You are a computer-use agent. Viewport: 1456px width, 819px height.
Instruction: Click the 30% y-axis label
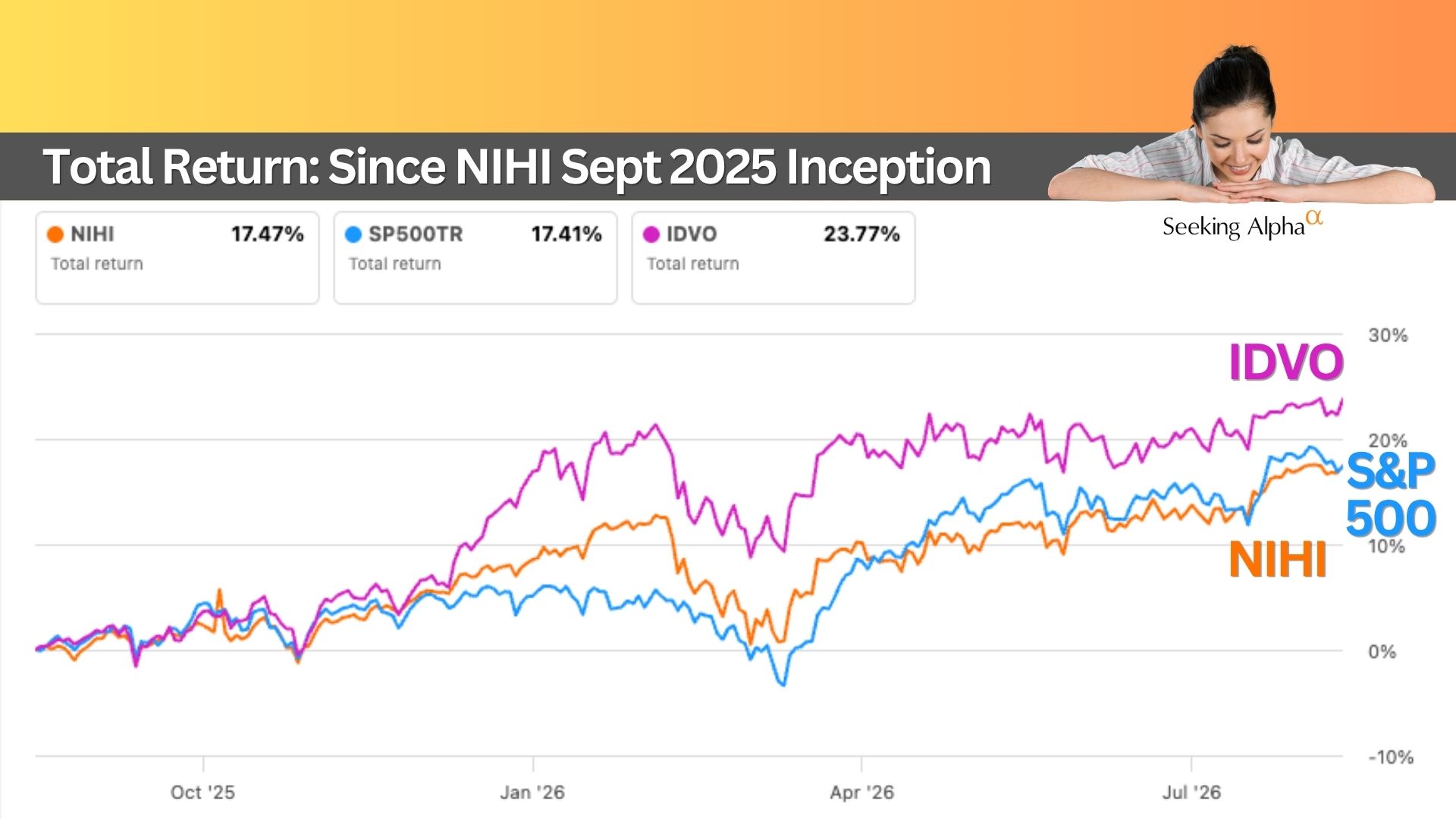(x=1388, y=335)
